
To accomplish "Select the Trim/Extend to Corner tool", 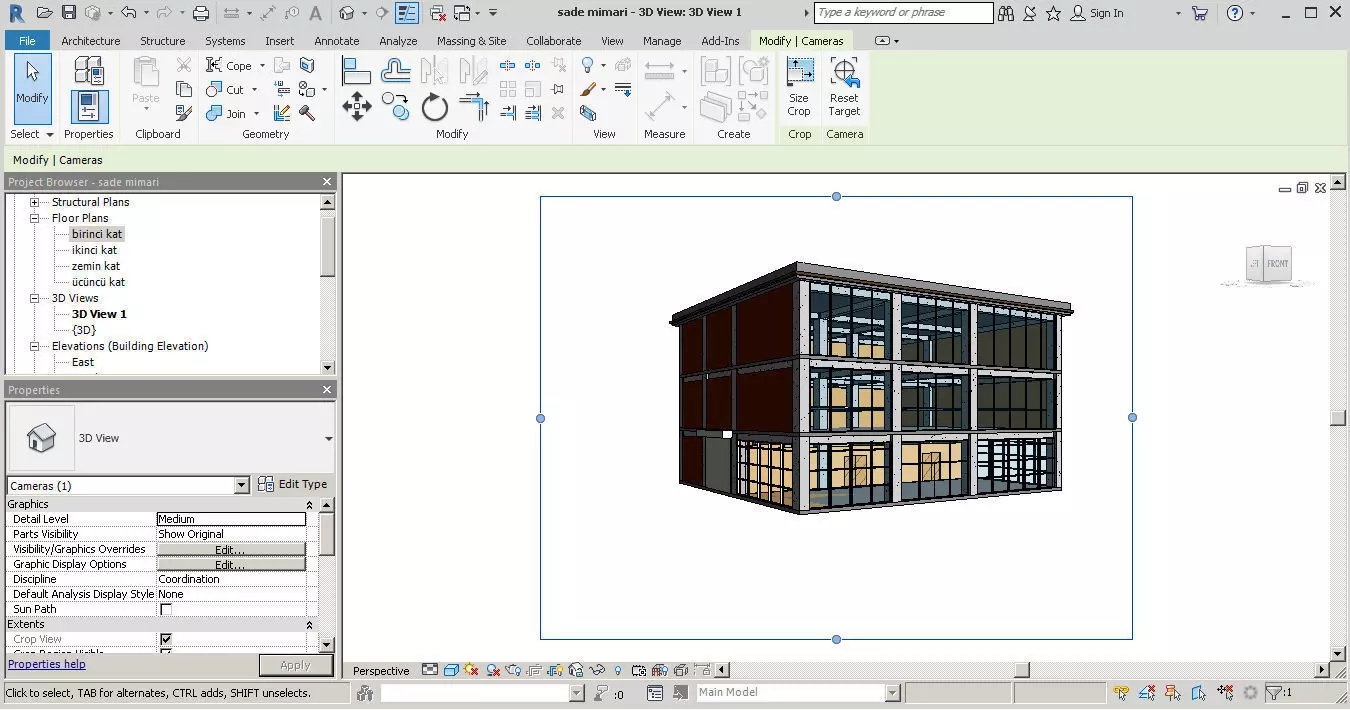I will point(474,107).
